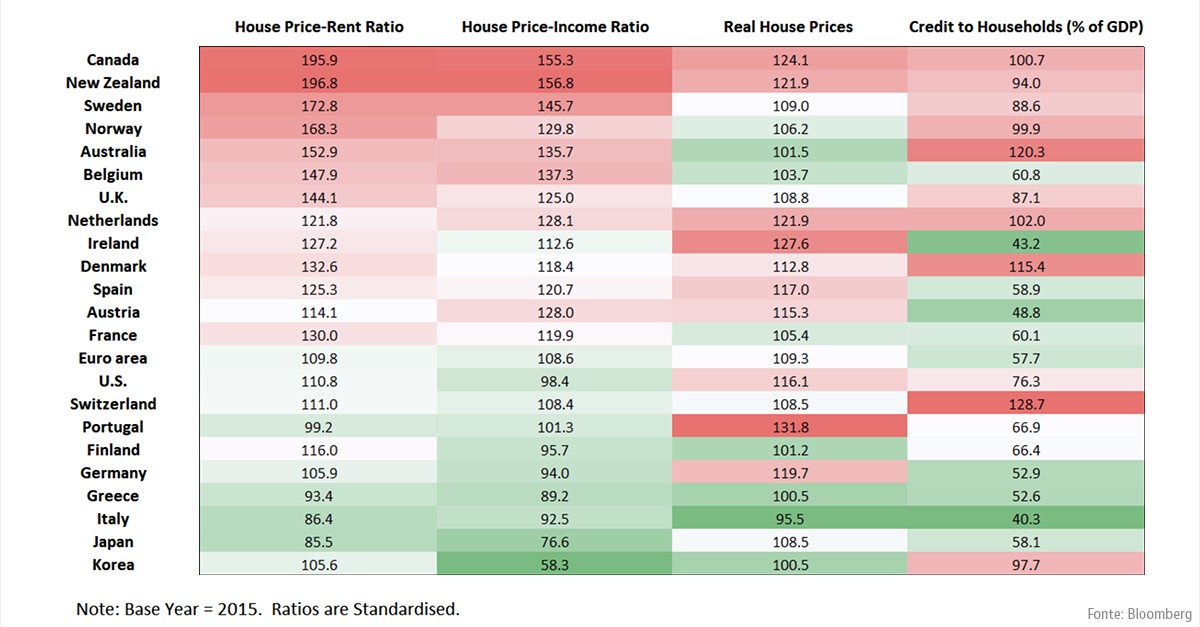Select Australia's 120.3 credit to households cell

1027,152
